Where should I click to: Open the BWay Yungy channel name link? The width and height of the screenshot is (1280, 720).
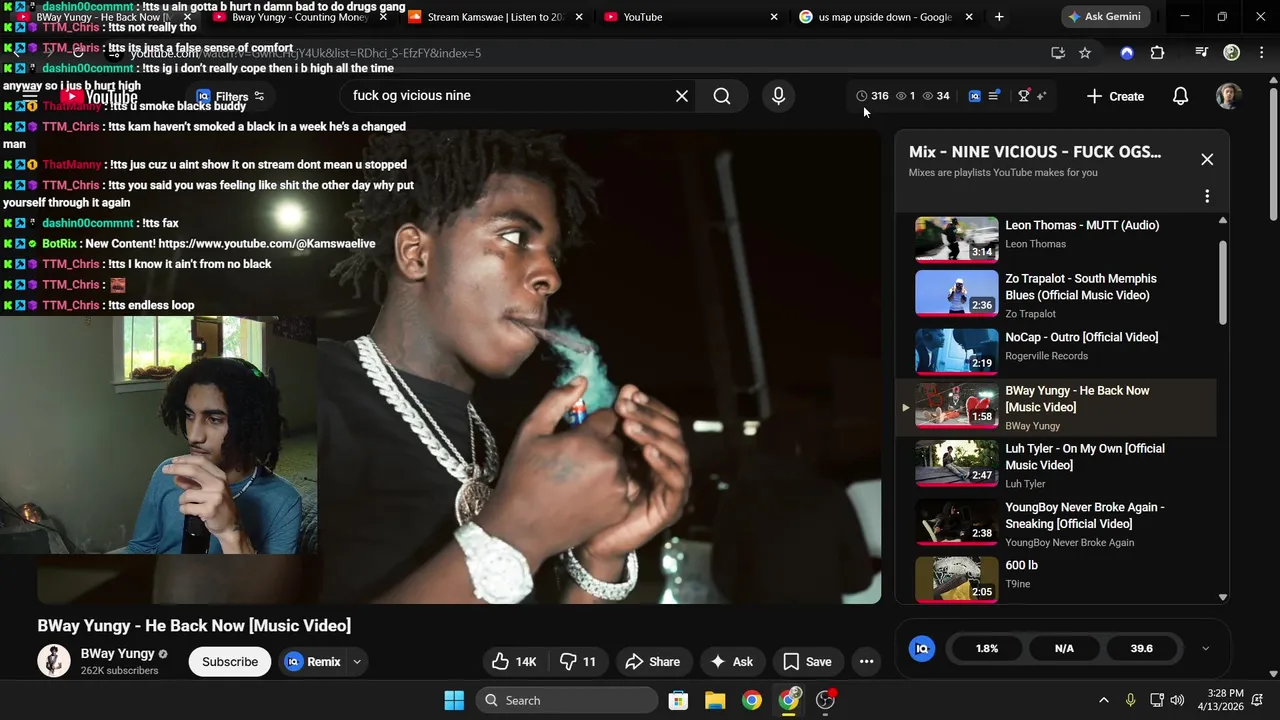[x=118, y=653]
